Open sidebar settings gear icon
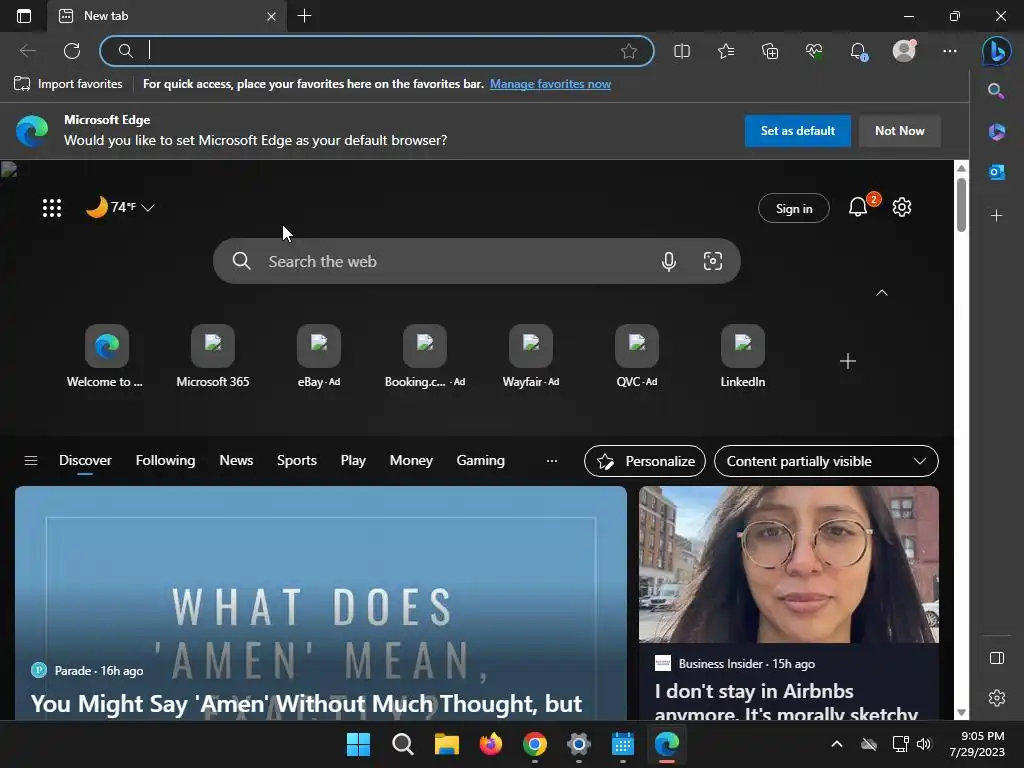This screenshot has width=1024, height=768. pos(997,698)
